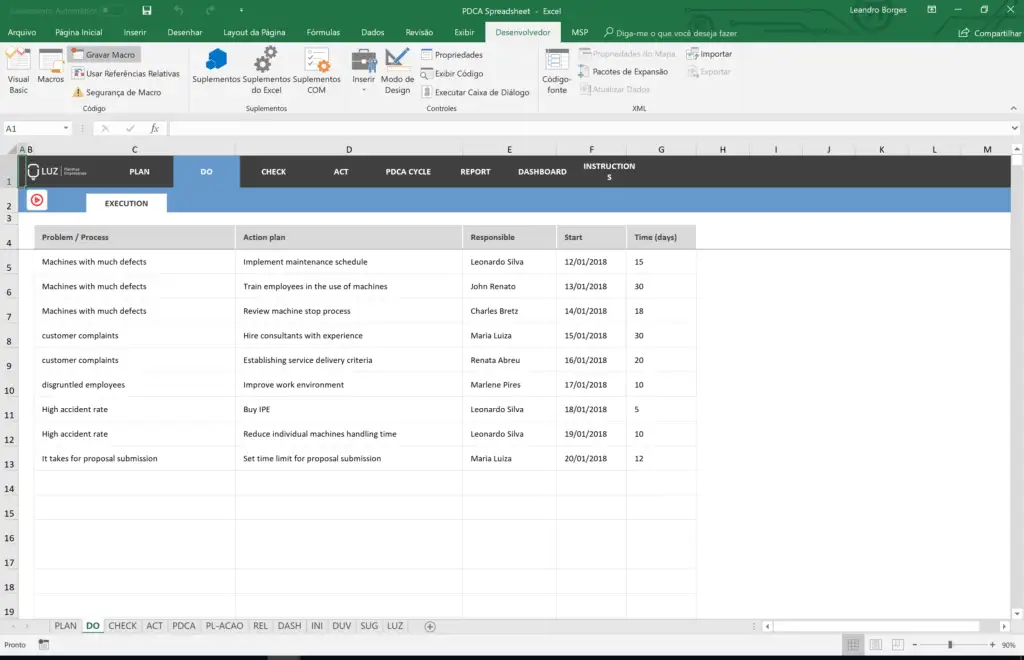Viewport: 1024px width, 660px height.
Task: Click the XML Importar button
Action: 709,54
